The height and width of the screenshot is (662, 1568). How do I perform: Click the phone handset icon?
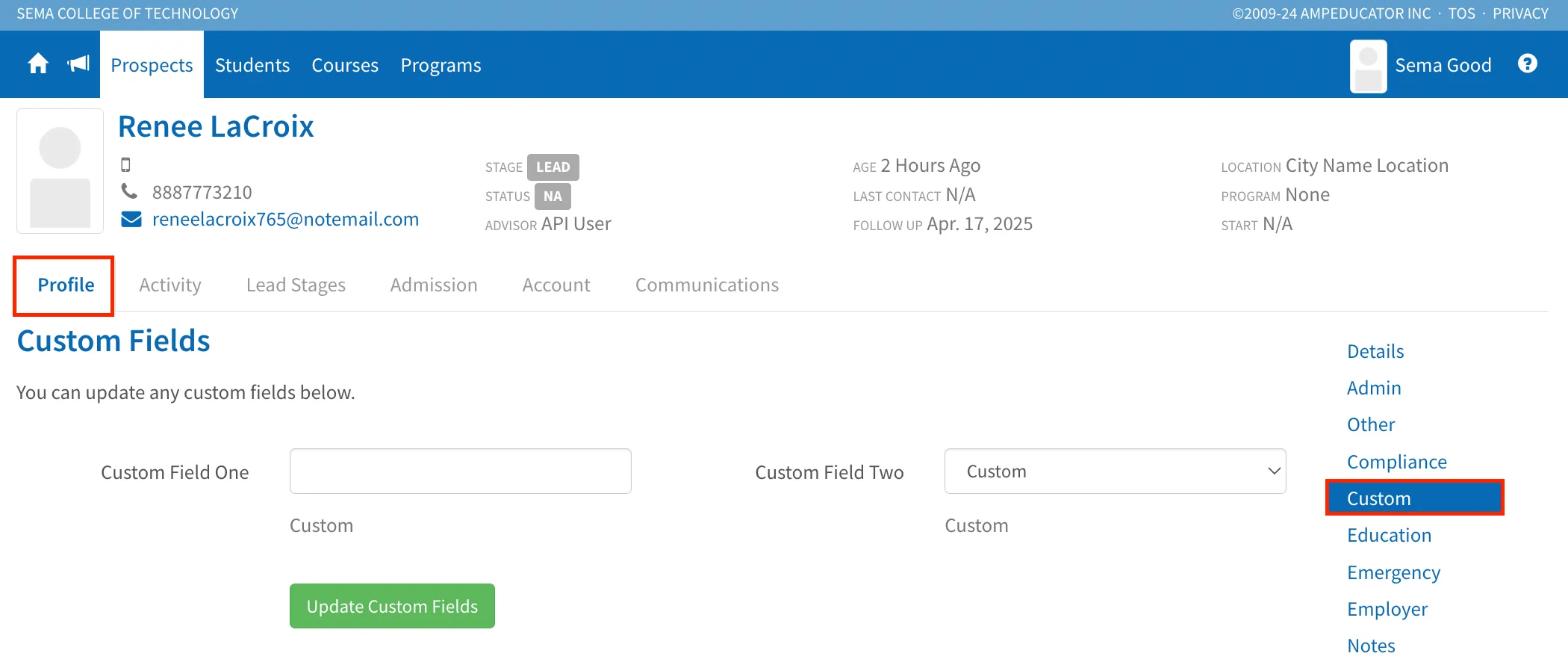point(129,191)
